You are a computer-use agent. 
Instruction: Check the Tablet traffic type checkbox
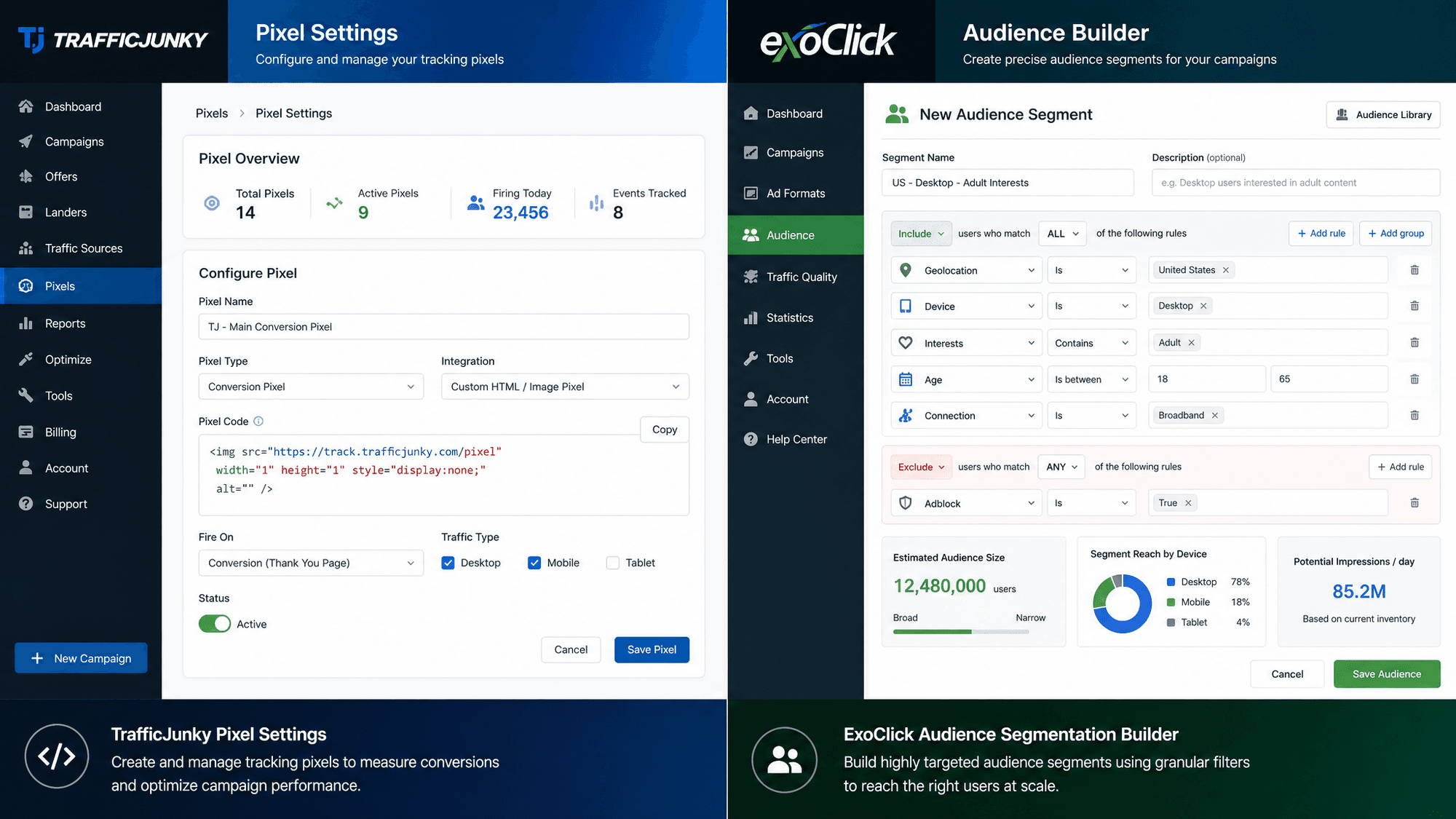pos(613,563)
